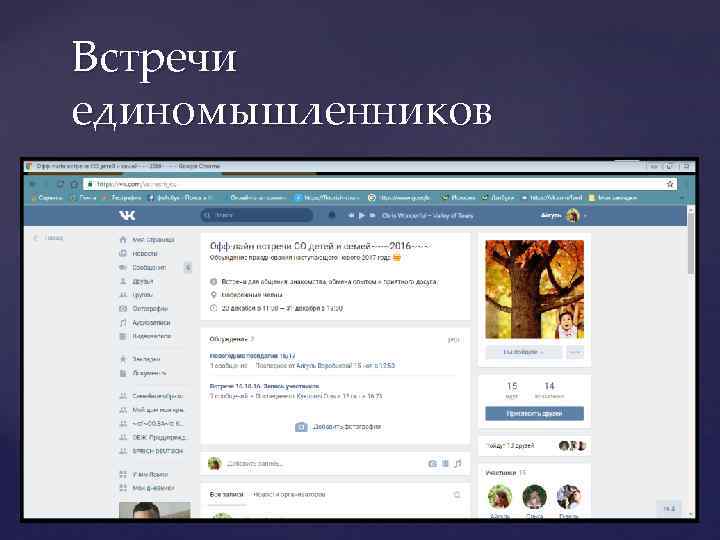
Task: Open Сообщения menu item
Action: pyautogui.click(x=149, y=267)
